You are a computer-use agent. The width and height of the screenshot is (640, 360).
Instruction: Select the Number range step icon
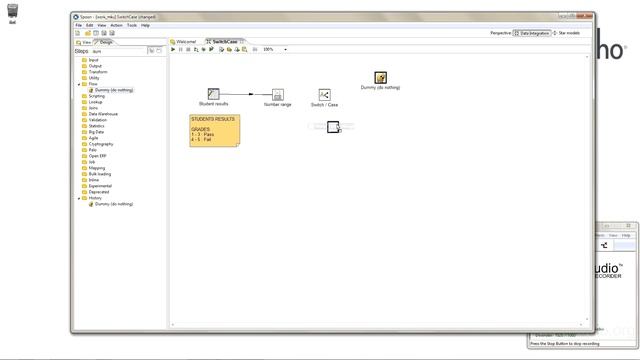coord(278,95)
